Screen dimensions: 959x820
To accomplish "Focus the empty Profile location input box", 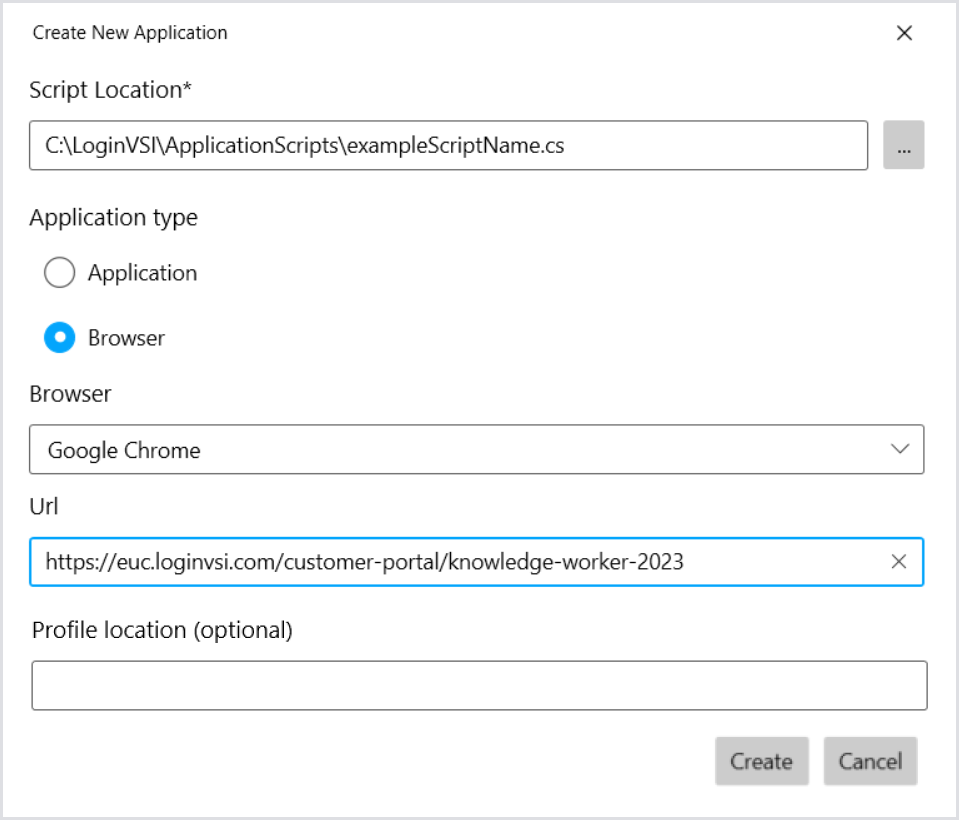I will [x=479, y=685].
